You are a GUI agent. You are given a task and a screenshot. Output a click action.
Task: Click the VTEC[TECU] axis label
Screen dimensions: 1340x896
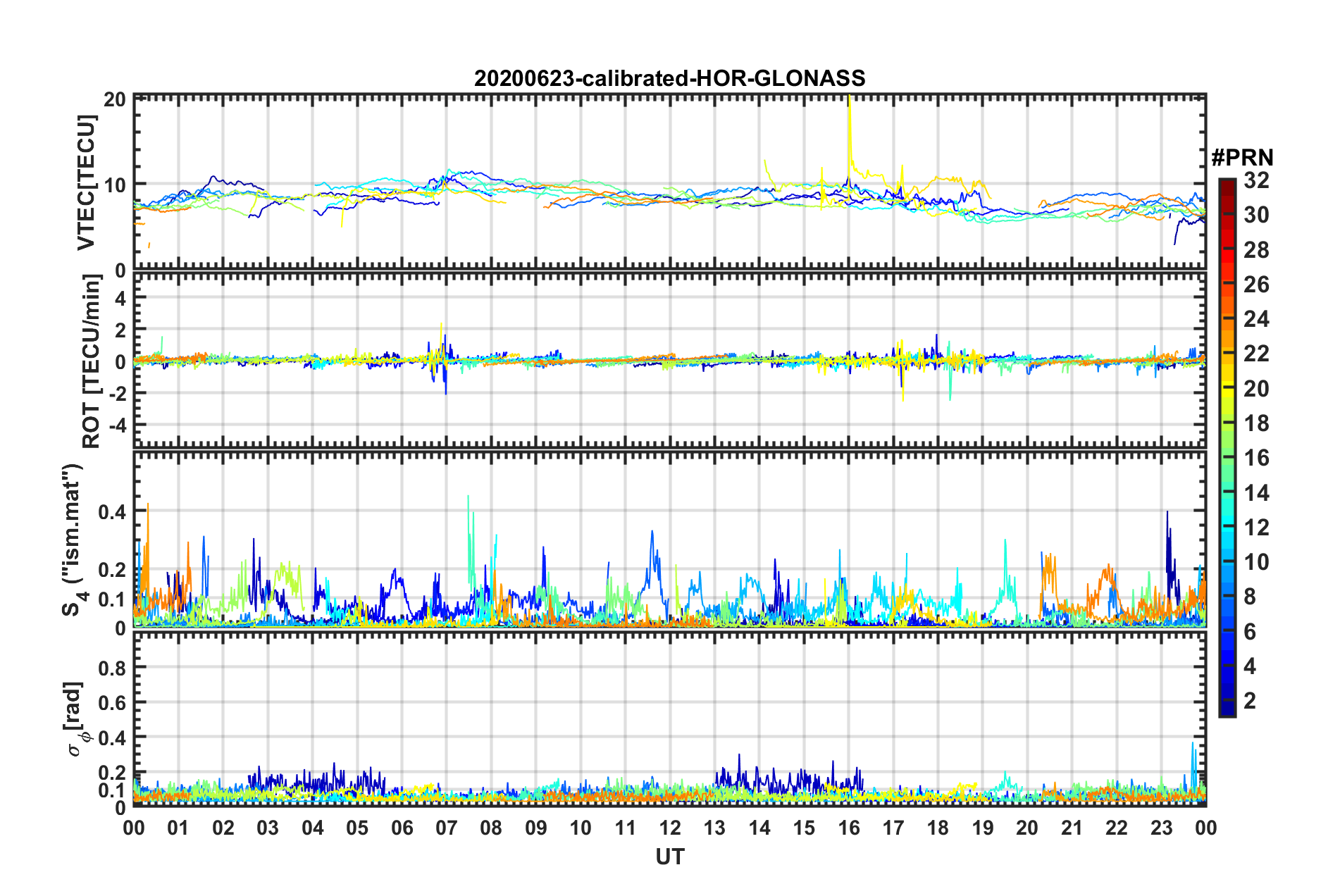pos(87,183)
